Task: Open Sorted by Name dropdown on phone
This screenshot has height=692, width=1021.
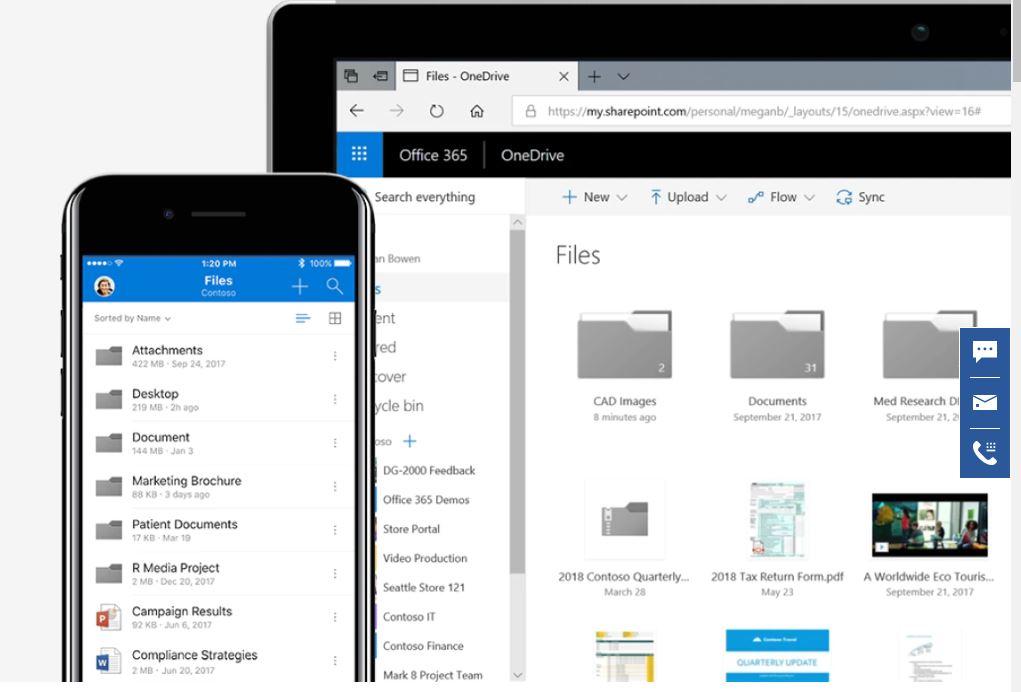Action: click(x=132, y=318)
